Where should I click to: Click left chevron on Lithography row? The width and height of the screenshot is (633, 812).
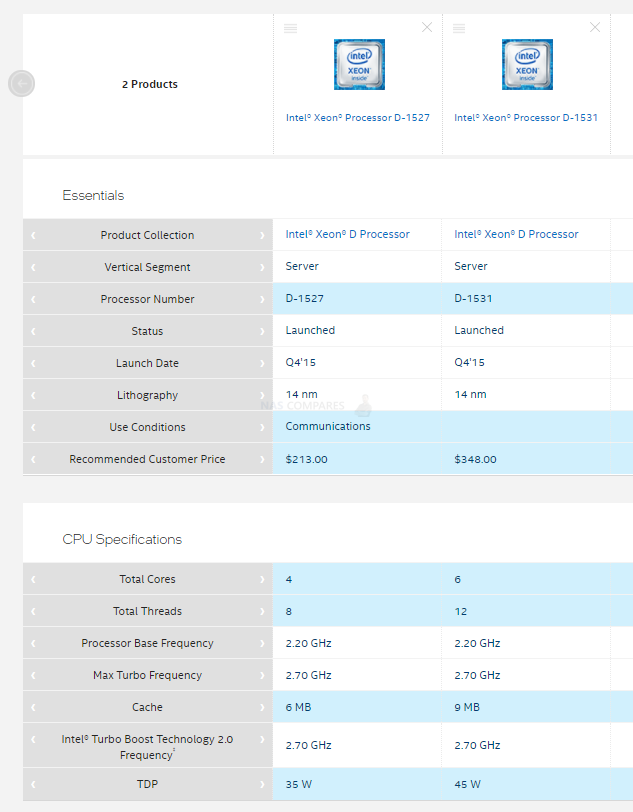(33, 396)
